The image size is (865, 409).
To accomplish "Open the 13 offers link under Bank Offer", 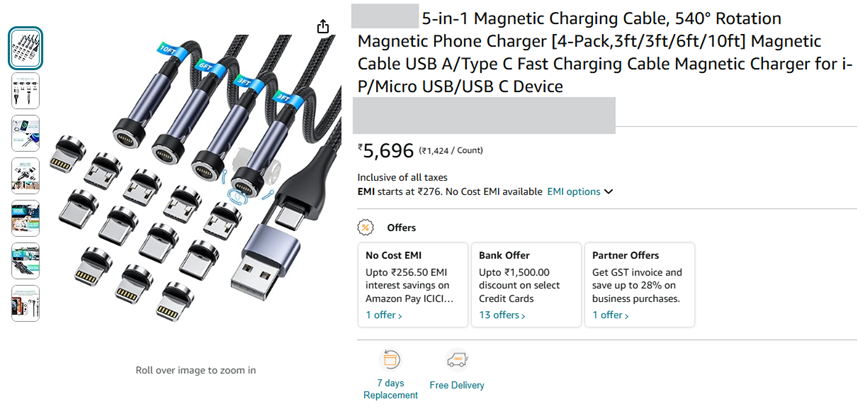I will (502, 315).
